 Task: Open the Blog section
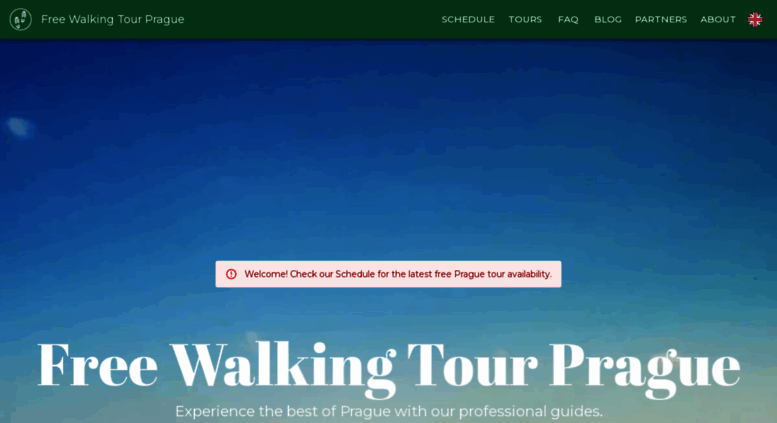coord(608,19)
